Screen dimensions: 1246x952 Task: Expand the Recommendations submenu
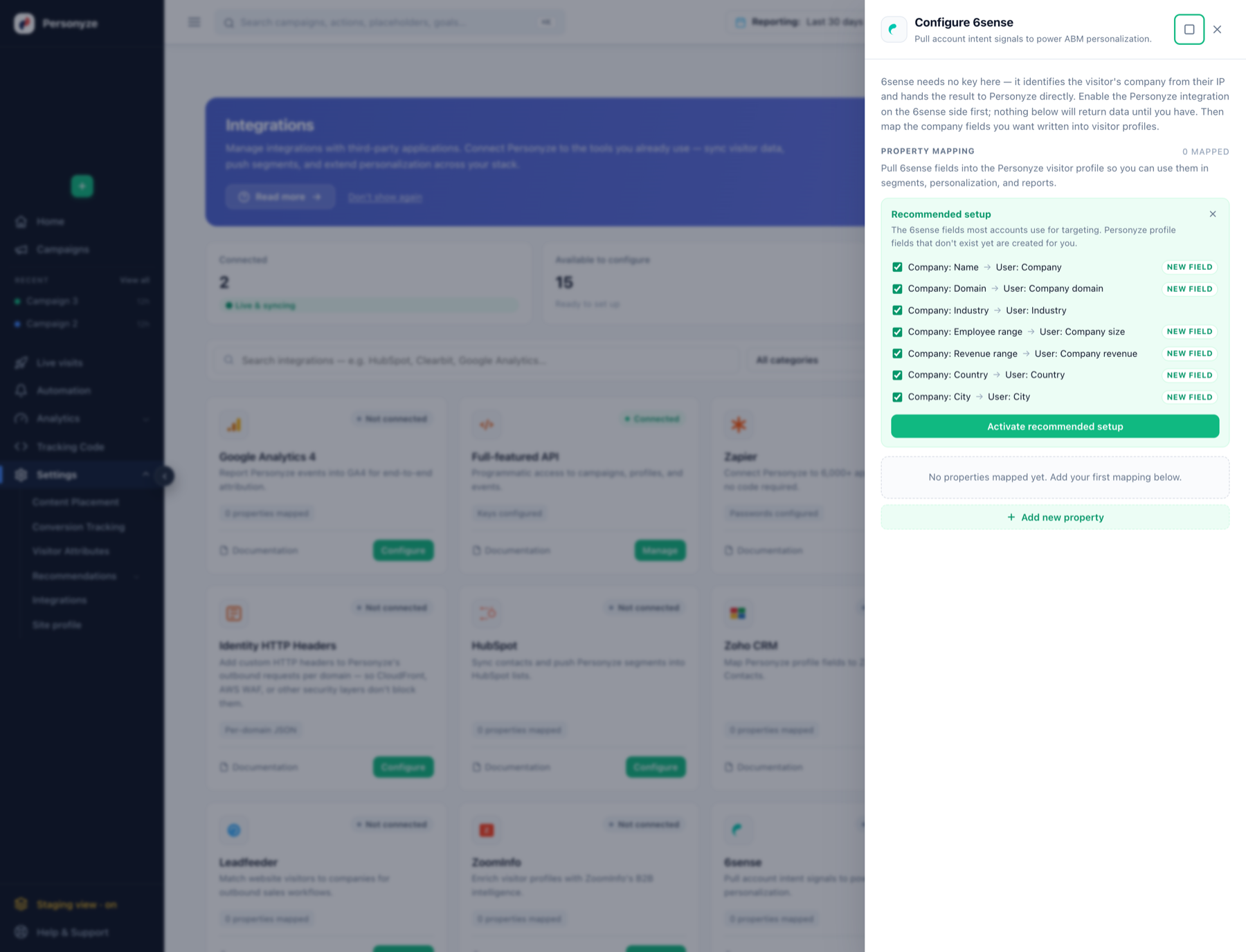click(x=136, y=576)
